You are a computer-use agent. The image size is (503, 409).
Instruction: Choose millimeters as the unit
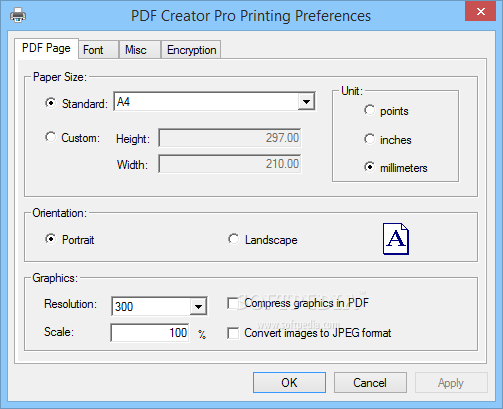coord(369,167)
